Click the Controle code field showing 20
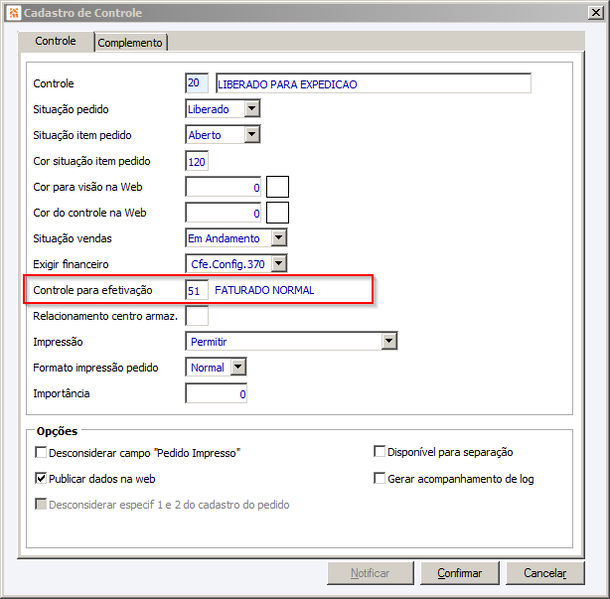610x599 pixels. click(196, 83)
